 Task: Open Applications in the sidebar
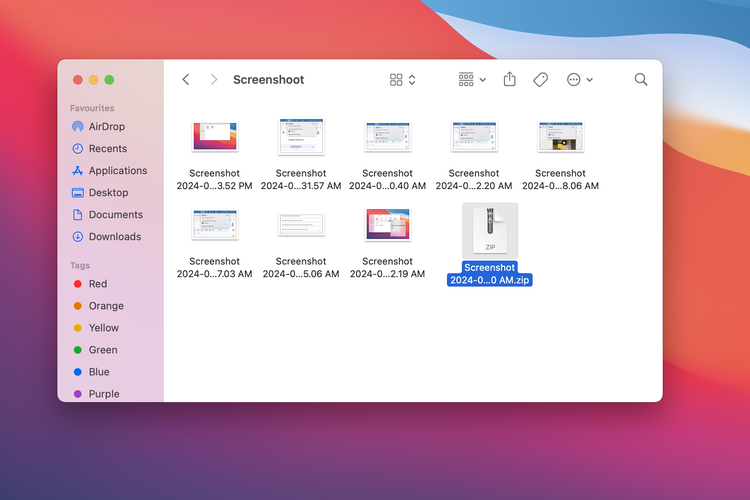[117, 171]
